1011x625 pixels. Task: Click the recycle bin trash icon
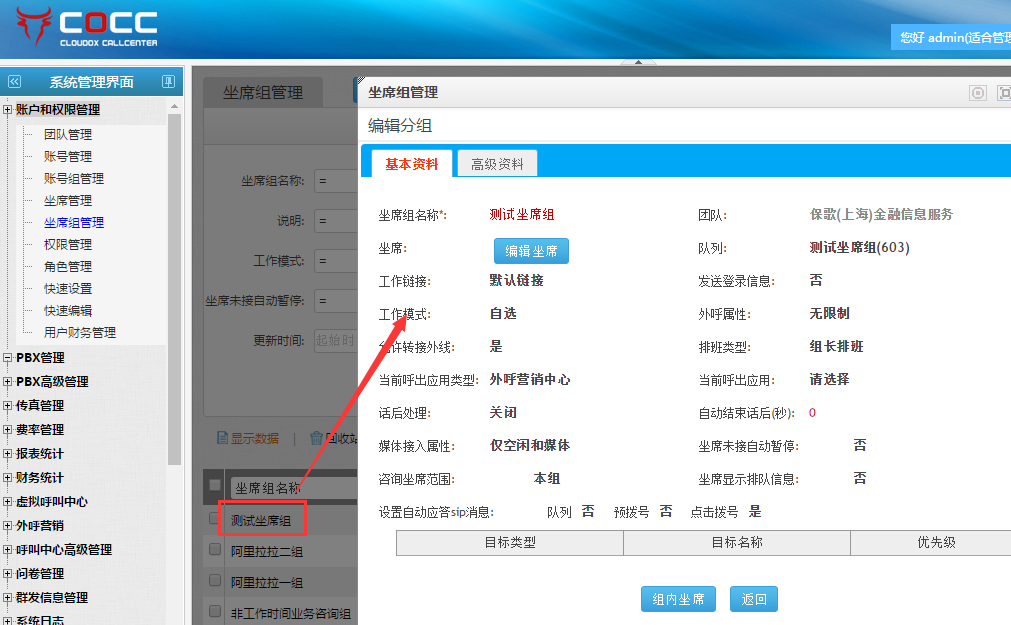(316, 438)
